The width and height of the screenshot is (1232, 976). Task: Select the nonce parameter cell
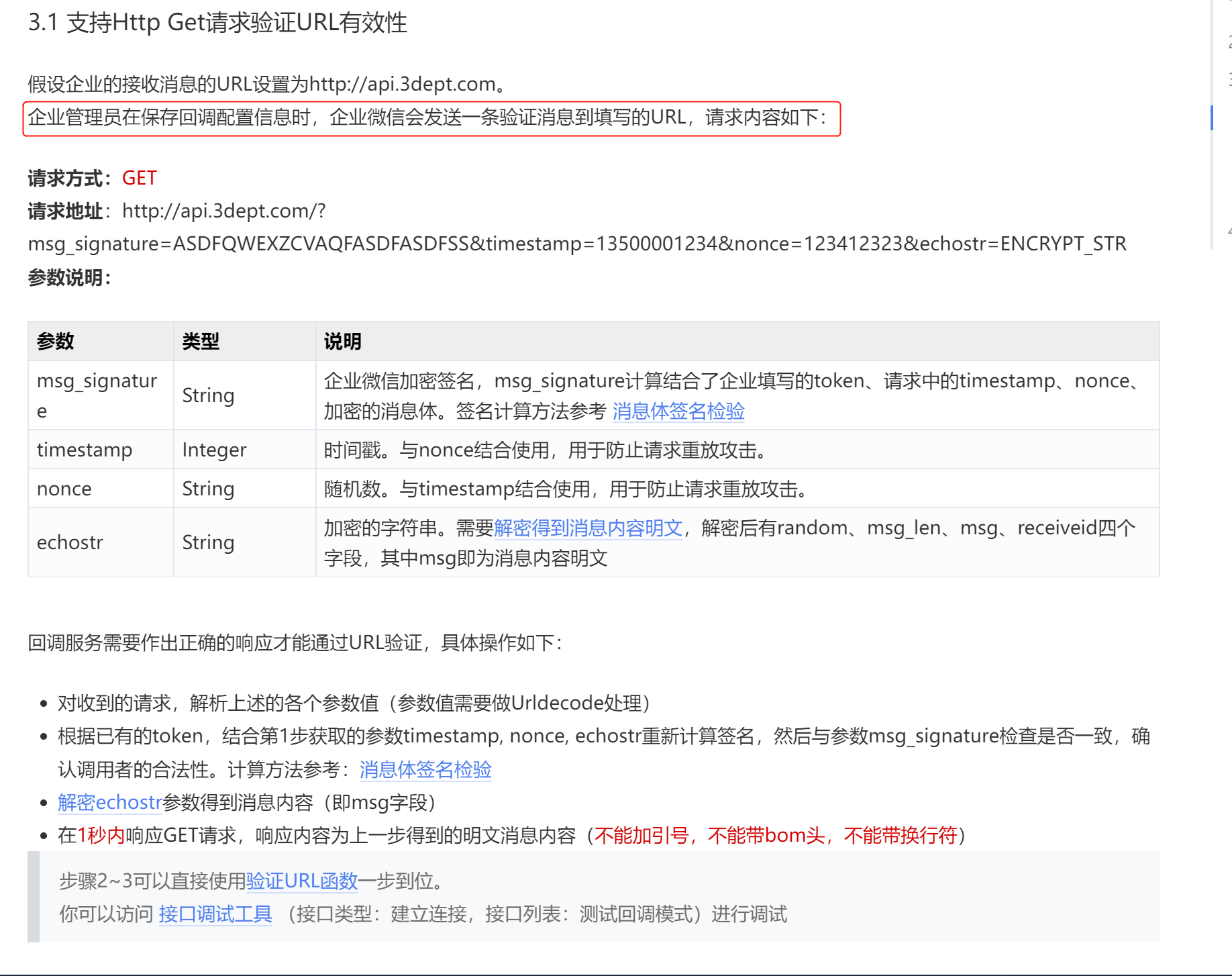(64, 488)
